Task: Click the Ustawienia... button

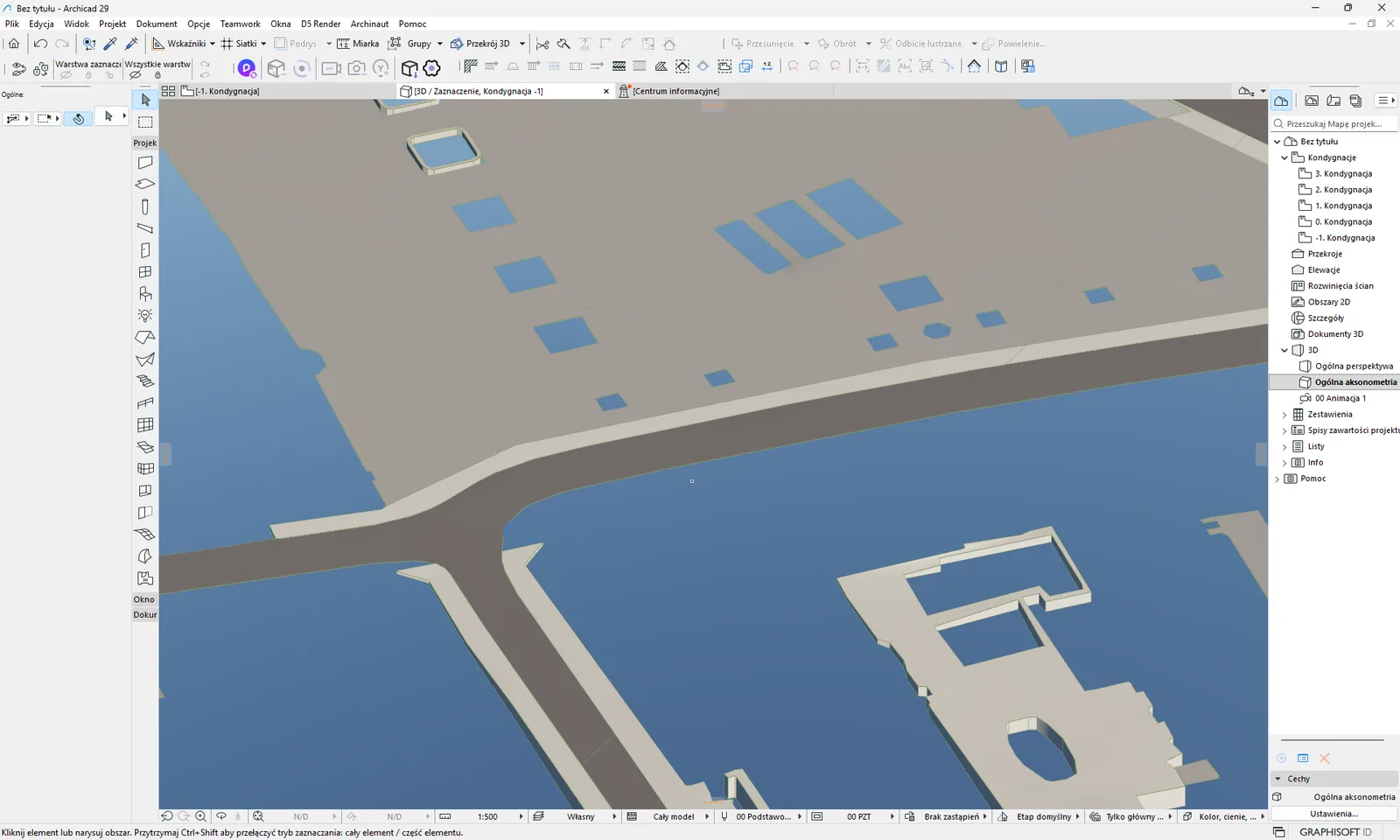Action: tap(1334, 814)
